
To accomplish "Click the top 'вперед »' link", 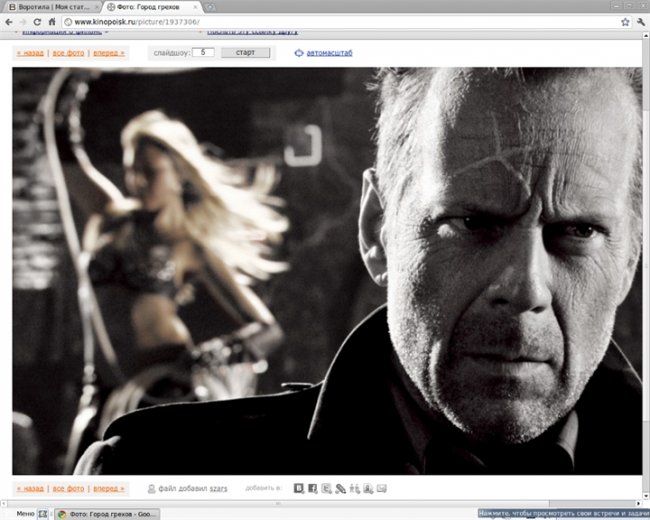I will click(x=108, y=53).
